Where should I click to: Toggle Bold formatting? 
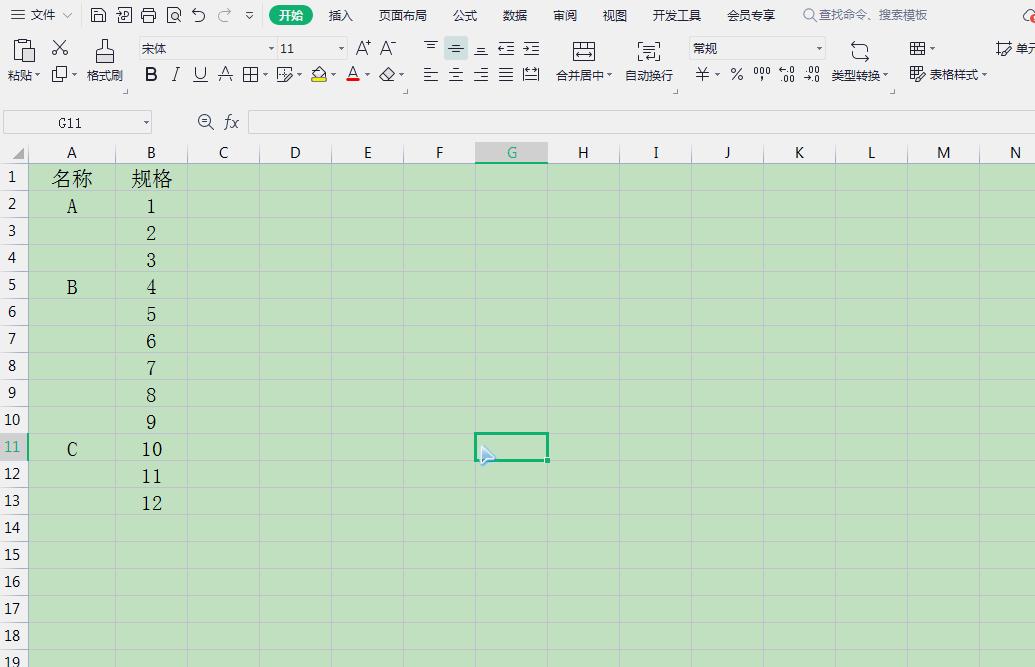point(151,75)
